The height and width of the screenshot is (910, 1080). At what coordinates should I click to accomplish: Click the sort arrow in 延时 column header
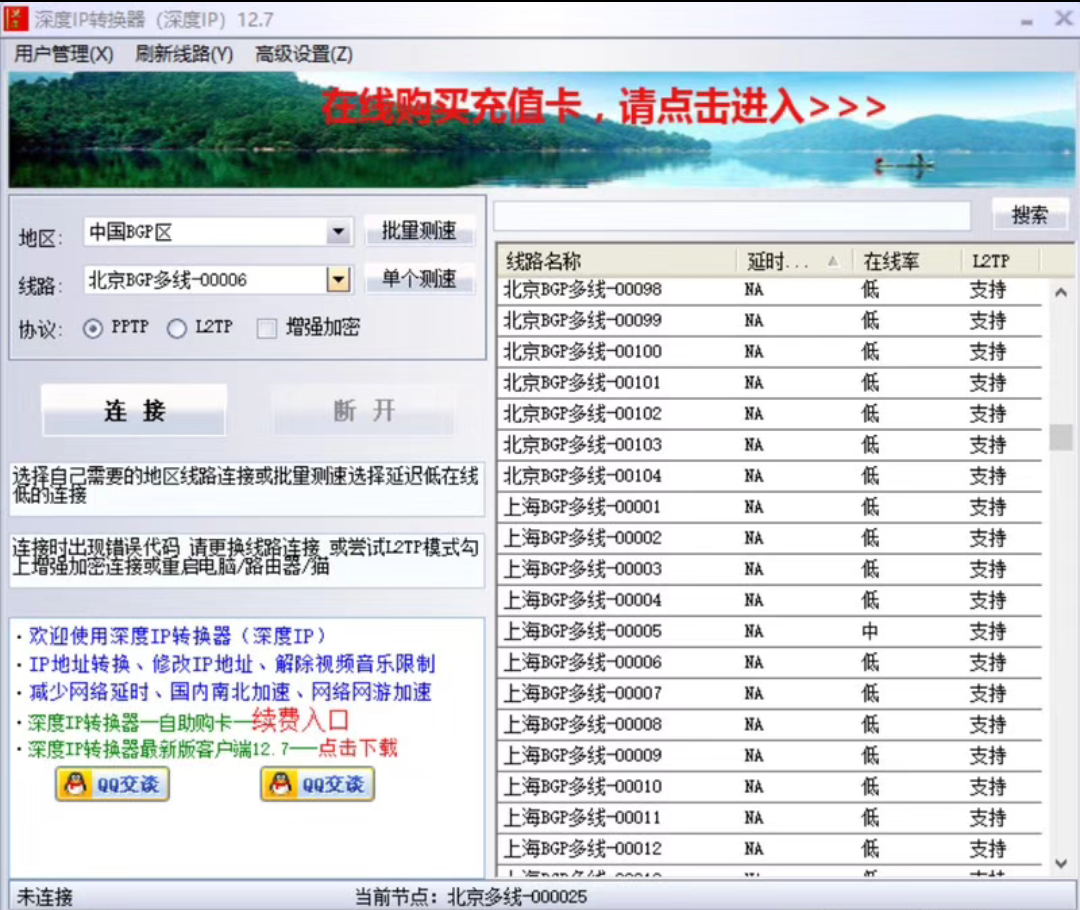833,261
